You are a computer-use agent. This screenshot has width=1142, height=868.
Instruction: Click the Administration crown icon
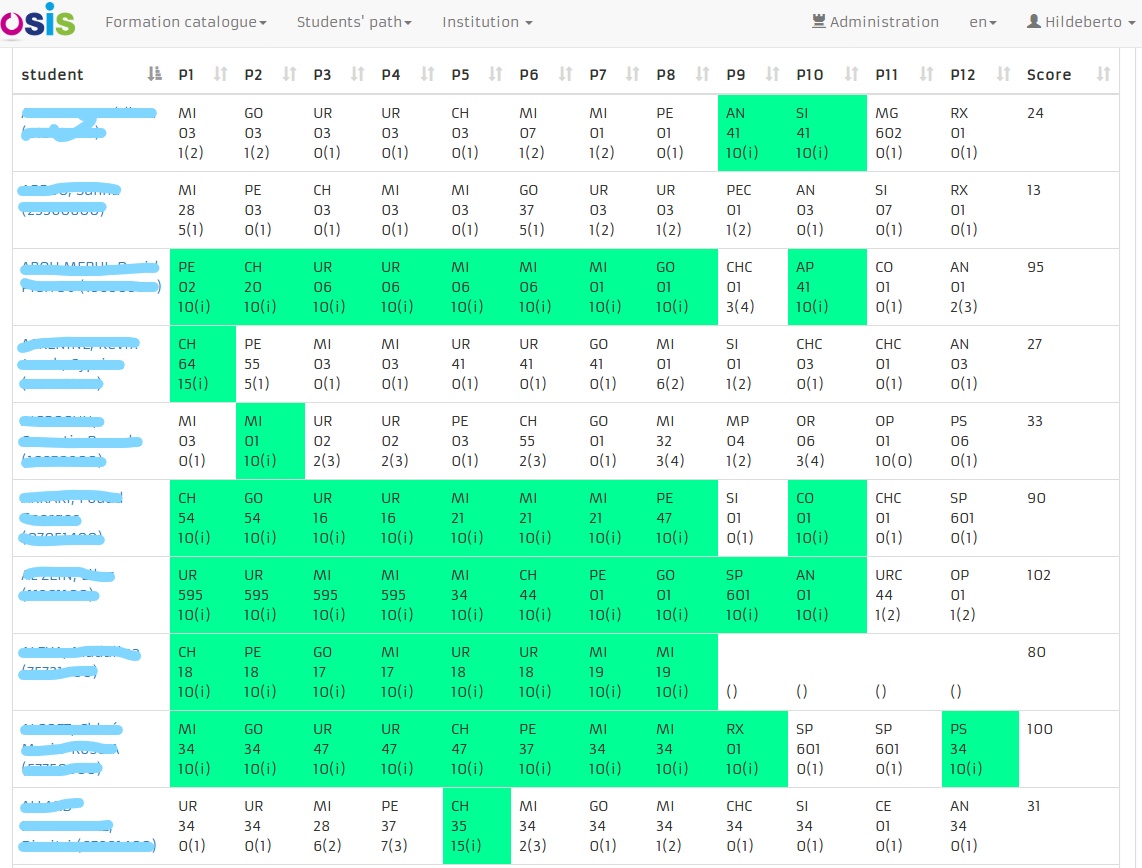[819, 21]
